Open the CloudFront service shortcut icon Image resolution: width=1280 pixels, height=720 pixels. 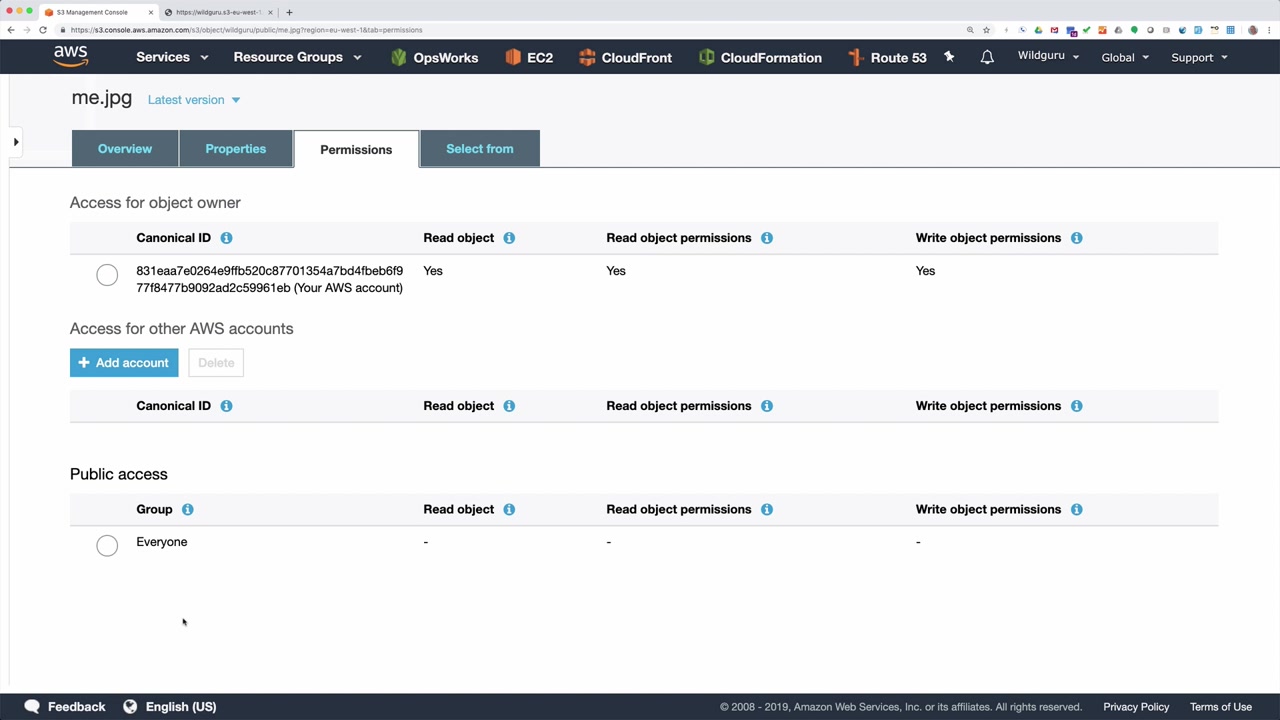pos(587,57)
